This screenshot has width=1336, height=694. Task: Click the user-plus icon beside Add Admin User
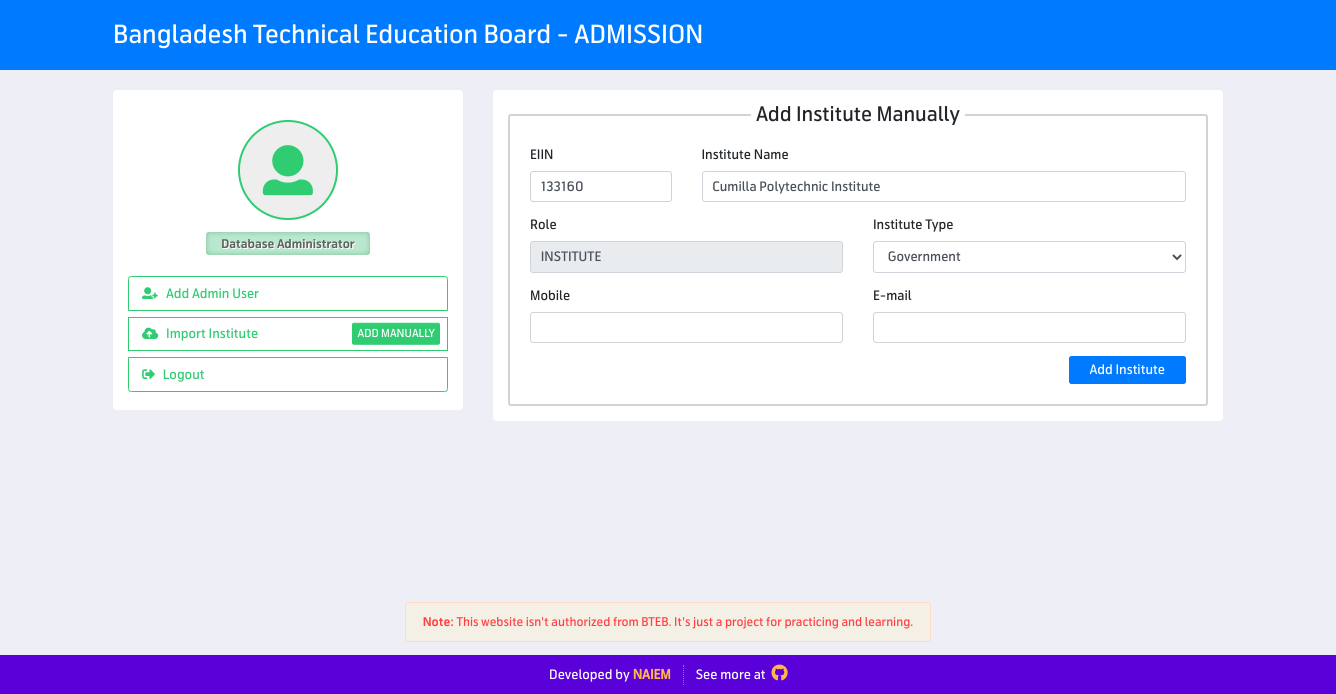tap(149, 293)
